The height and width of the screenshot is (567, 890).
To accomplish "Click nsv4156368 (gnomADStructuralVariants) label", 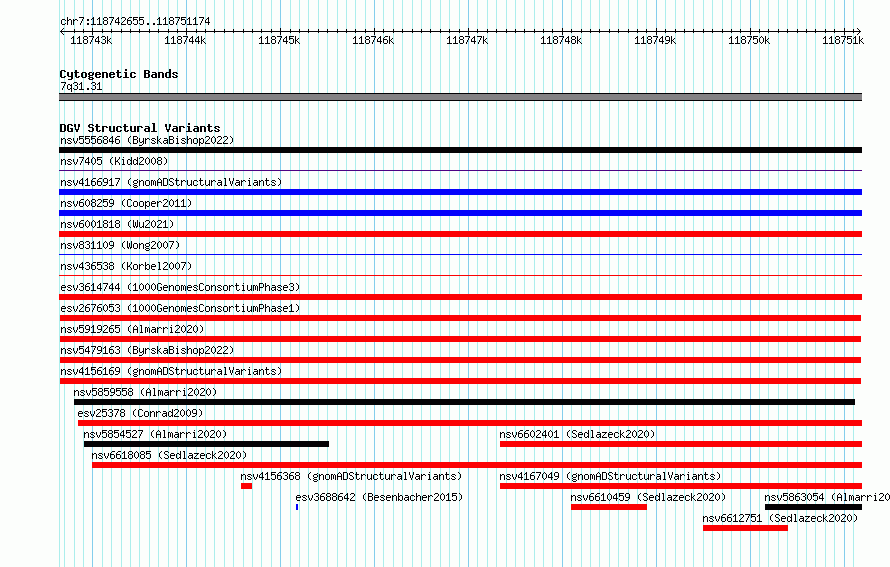I will pos(351,476).
